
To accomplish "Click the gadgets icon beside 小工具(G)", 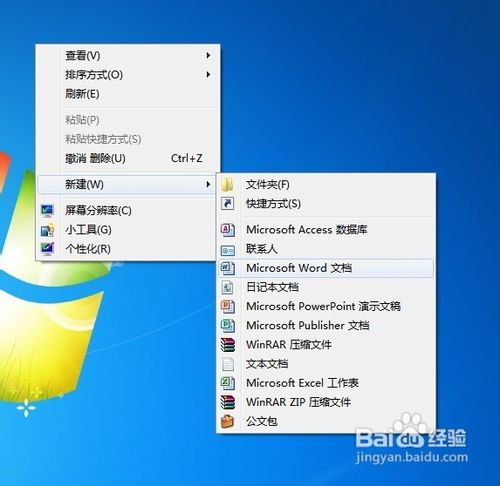I will (47, 230).
